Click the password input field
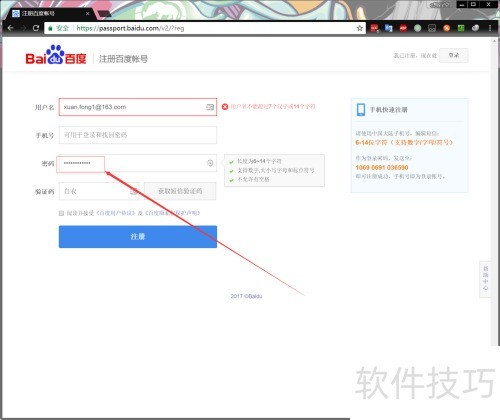This screenshot has width=500, height=420. [138, 163]
